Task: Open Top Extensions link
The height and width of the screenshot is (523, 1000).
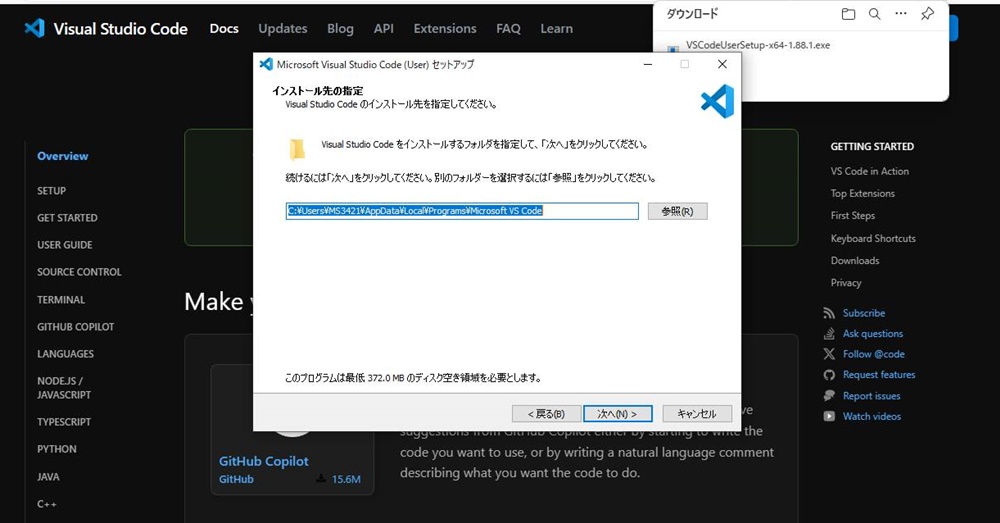Action: tap(862, 193)
